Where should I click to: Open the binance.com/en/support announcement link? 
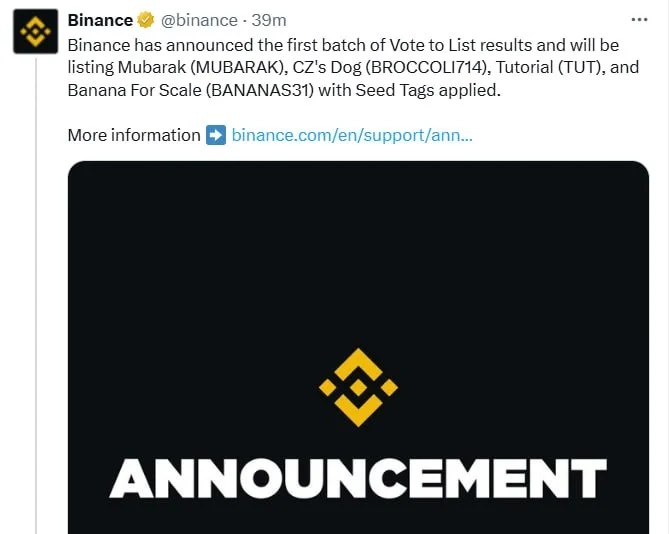click(352, 135)
